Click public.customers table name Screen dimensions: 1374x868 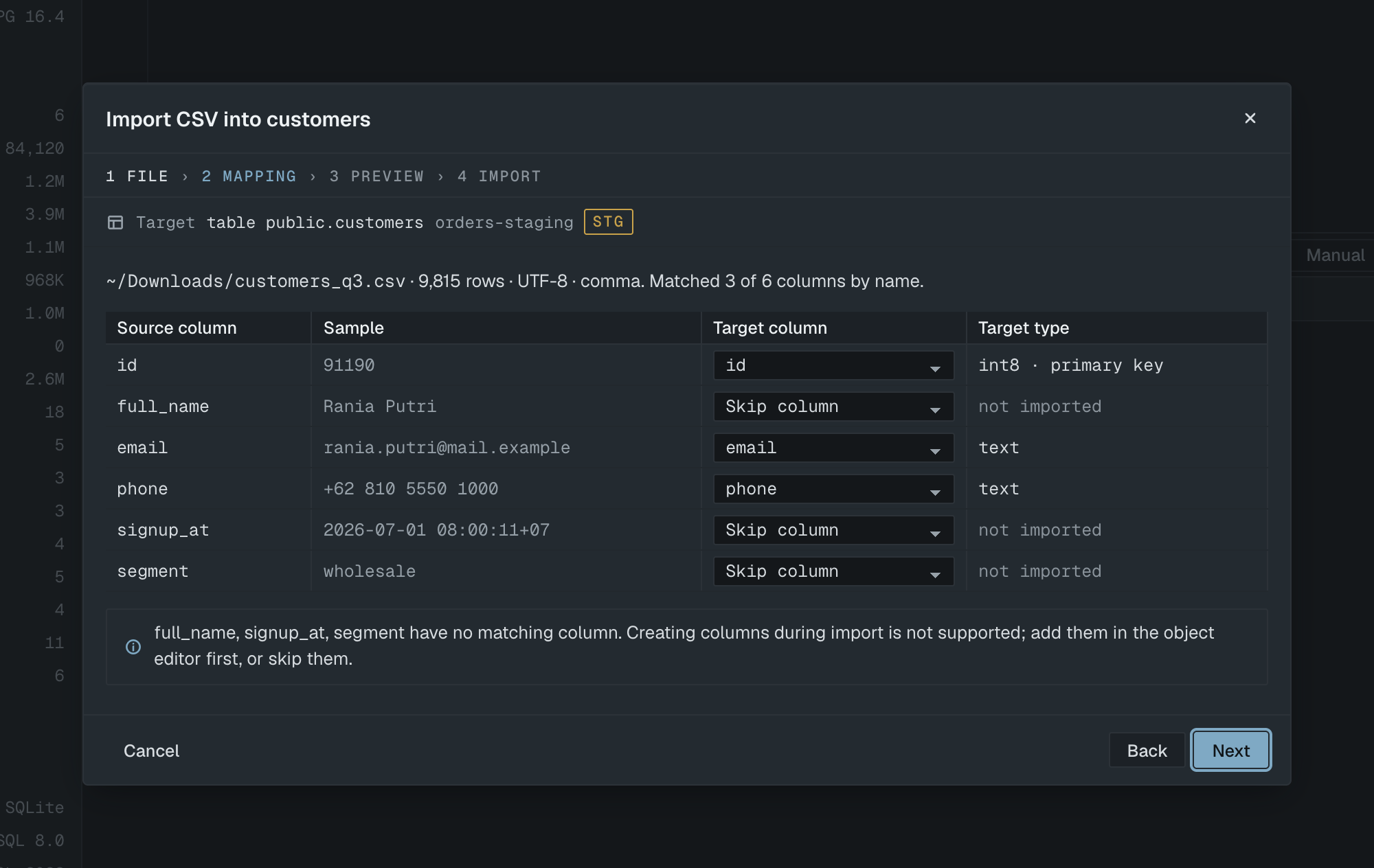tap(344, 222)
